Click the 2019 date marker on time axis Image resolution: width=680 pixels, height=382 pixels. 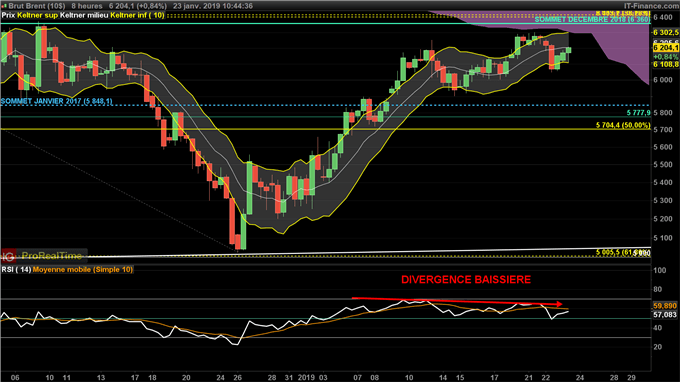pos(307,377)
